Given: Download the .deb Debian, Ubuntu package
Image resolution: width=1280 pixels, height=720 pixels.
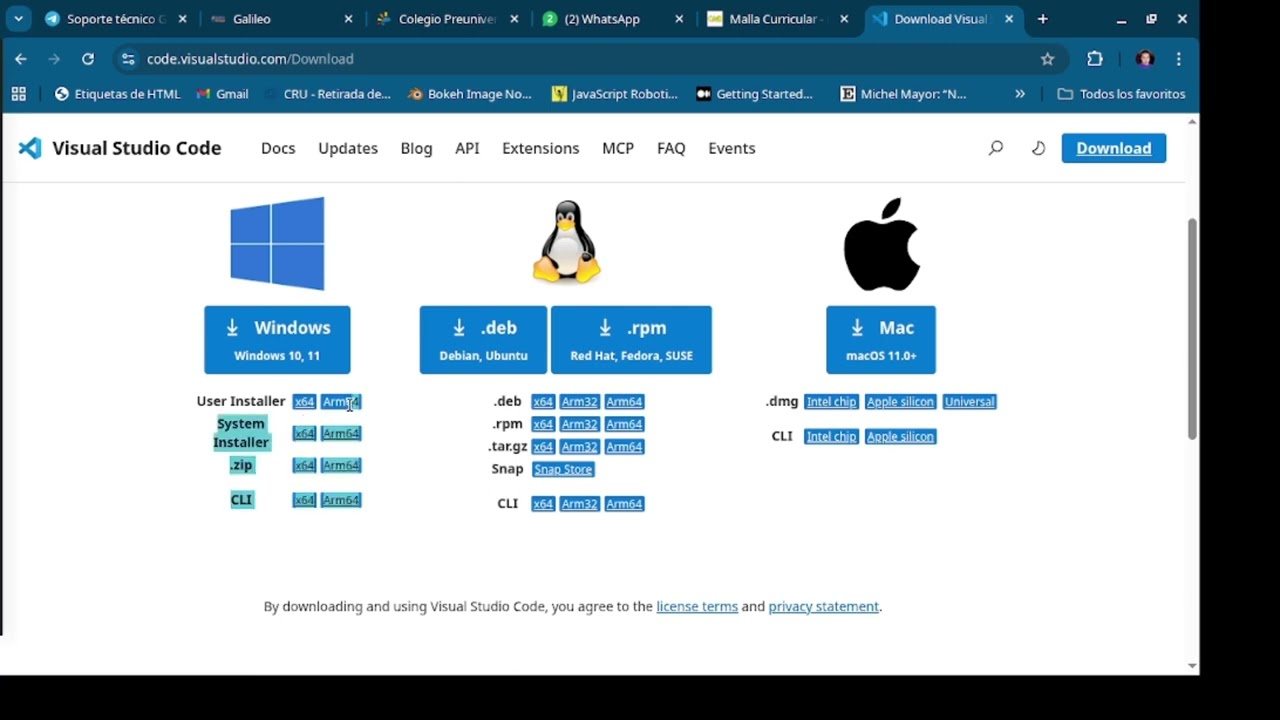Looking at the screenshot, I should tap(483, 340).
